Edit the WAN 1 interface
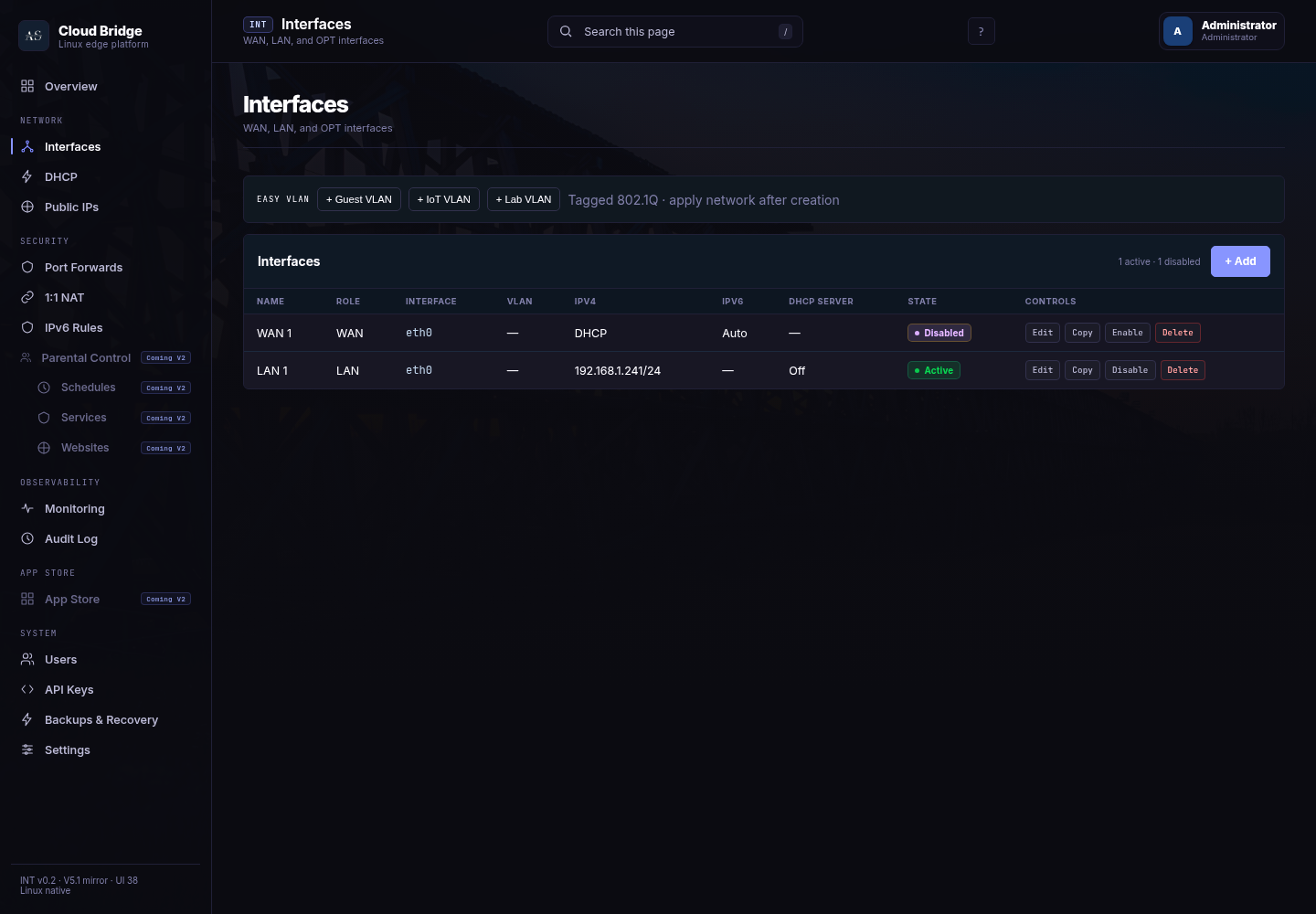 (1043, 333)
